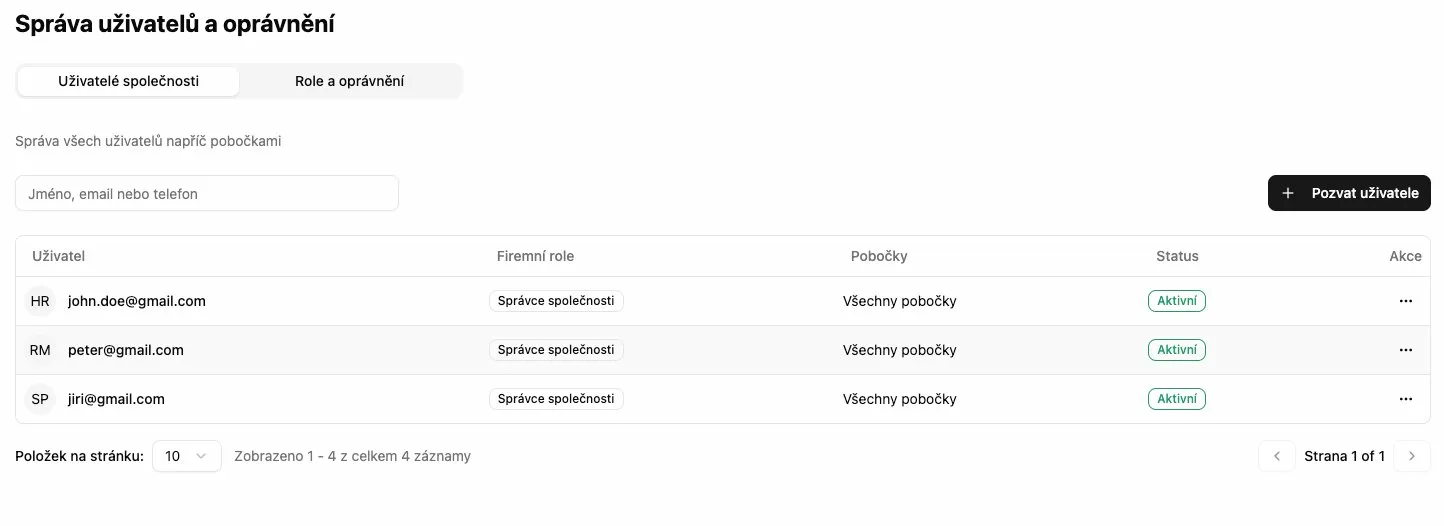Click the HR avatar icon
Screen dimensions: 1444x526
(x=40, y=301)
